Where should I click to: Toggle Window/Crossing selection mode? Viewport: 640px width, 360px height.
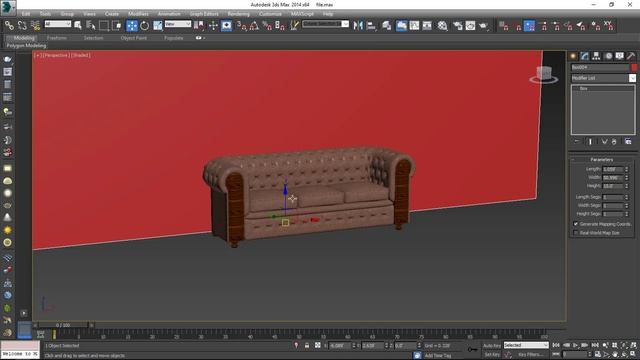pos(117,26)
